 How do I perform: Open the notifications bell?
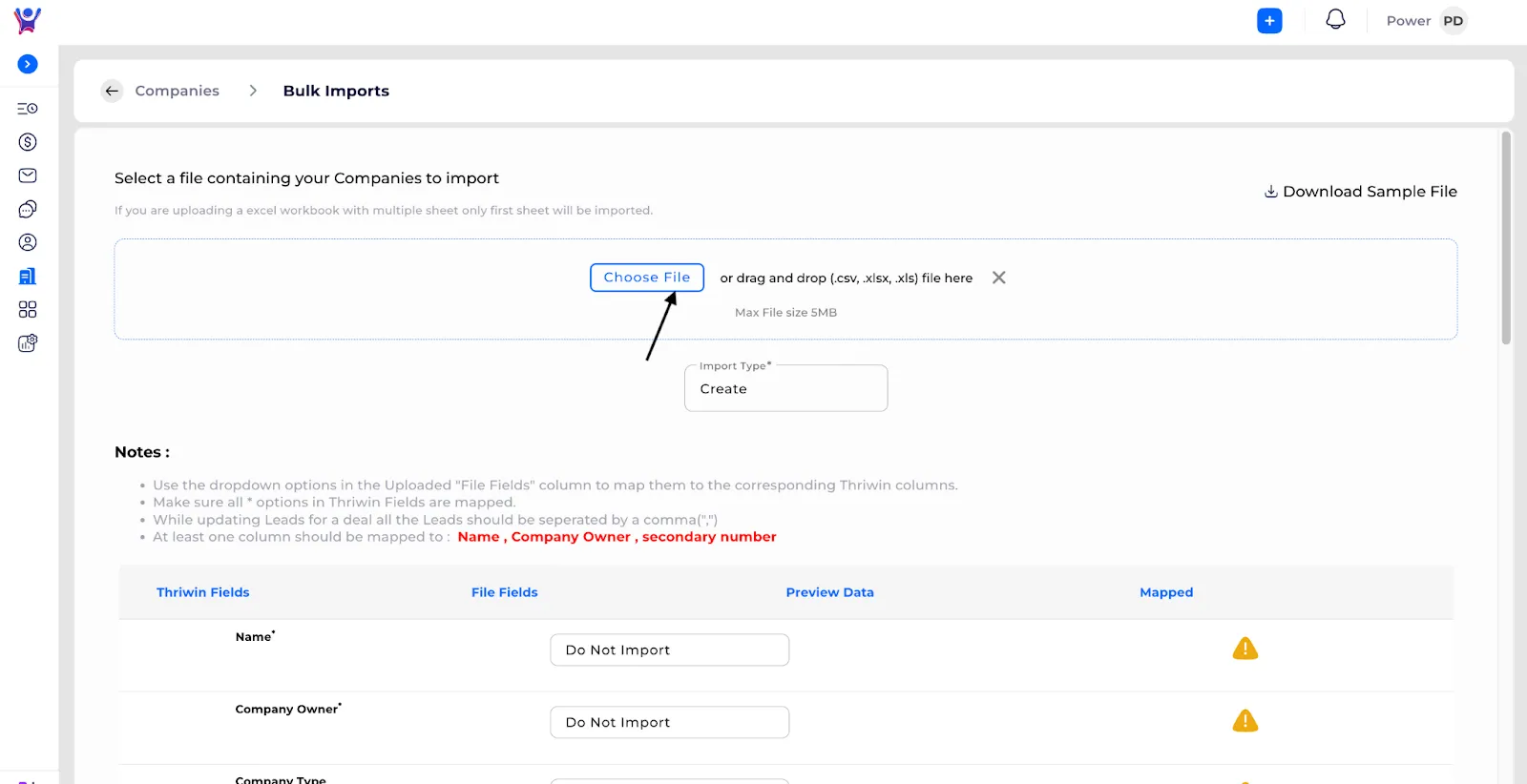[x=1335, y=20]
